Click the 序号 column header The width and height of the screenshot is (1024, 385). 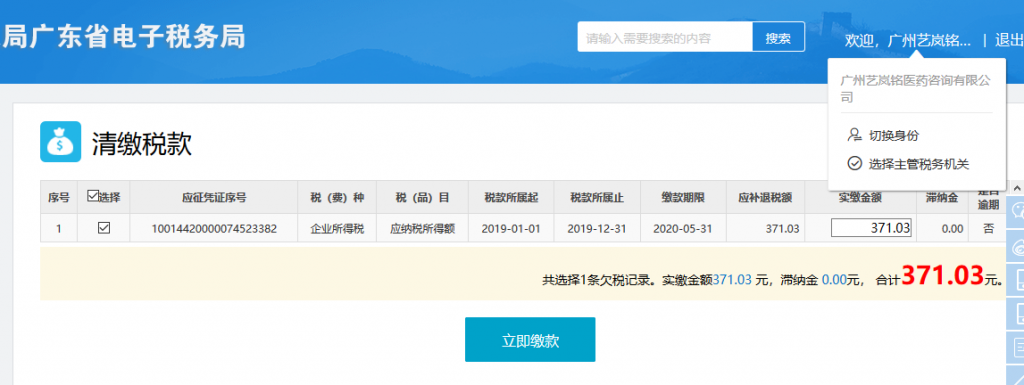point(59,198)
